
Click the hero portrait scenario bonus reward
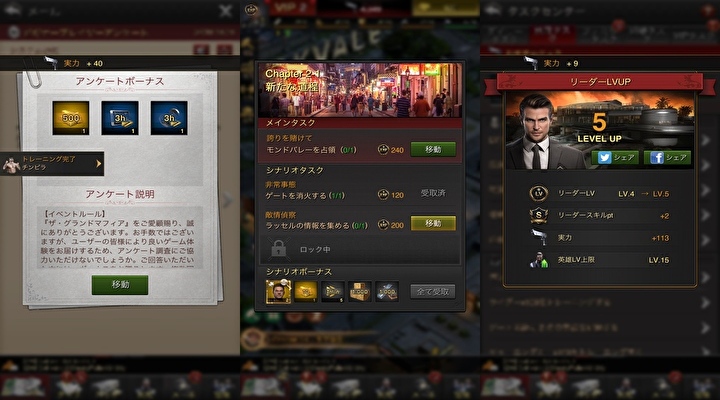(x=278, y=292)
